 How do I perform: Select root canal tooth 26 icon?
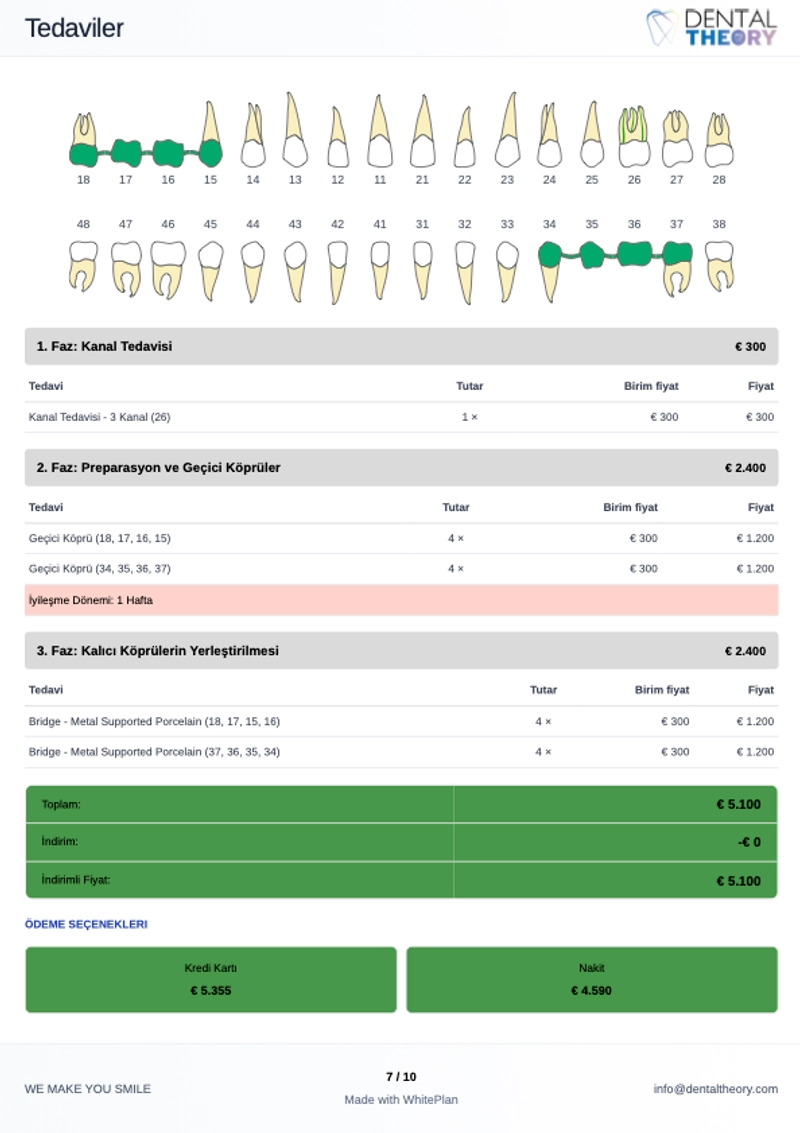coord(634,137)
